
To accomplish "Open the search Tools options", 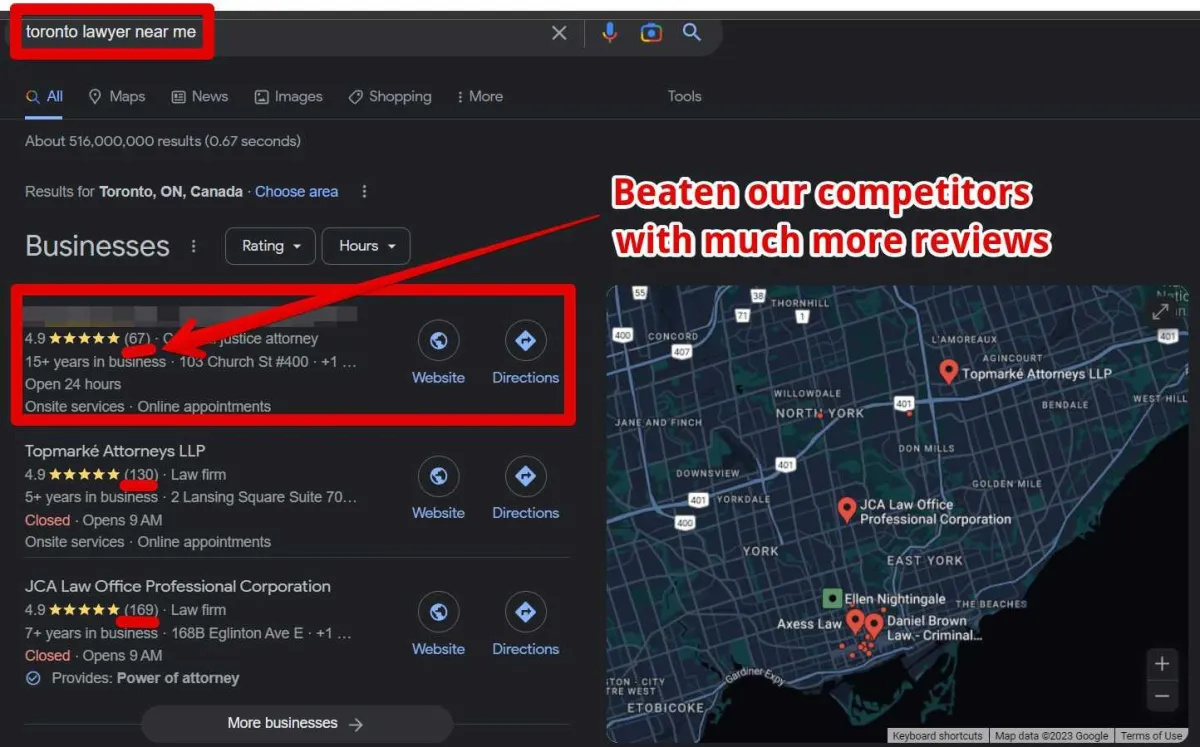I will [x=684, y=96].
